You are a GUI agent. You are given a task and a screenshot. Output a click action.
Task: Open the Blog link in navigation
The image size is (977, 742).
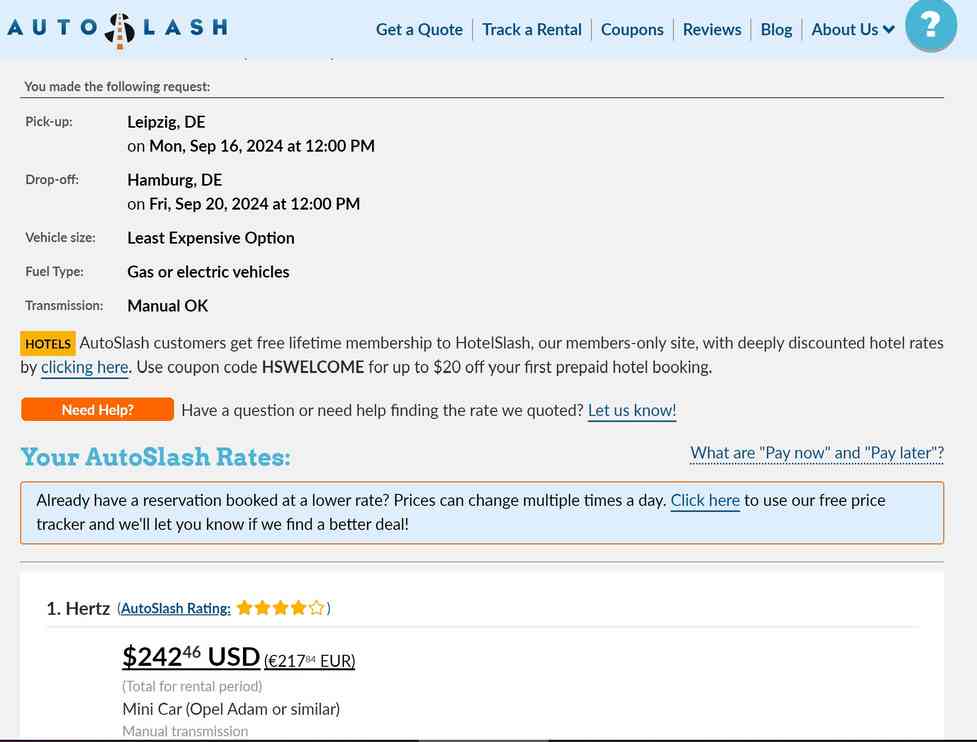tap(776, 29)
